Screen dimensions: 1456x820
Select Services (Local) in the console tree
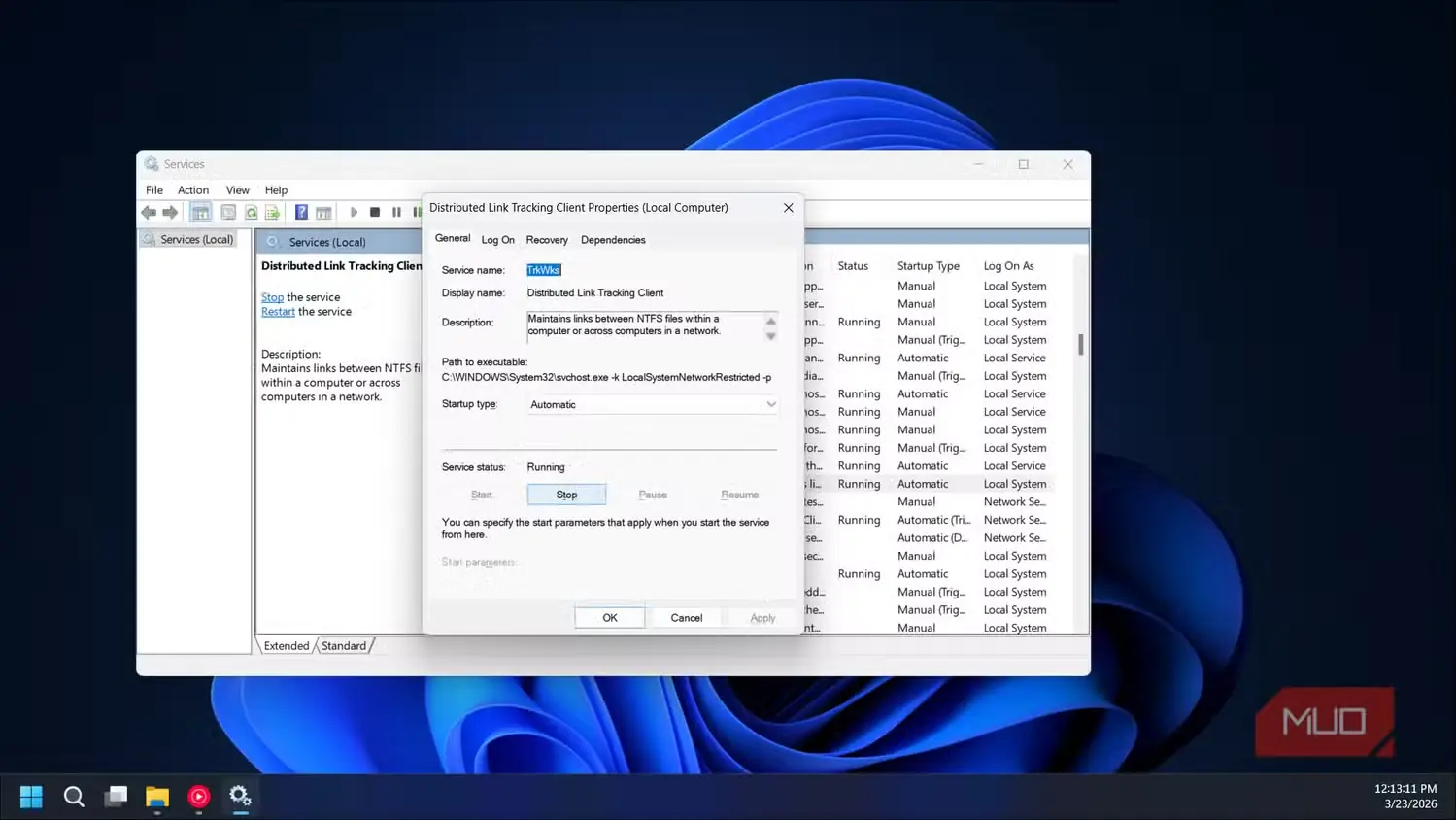coord(196,240)
